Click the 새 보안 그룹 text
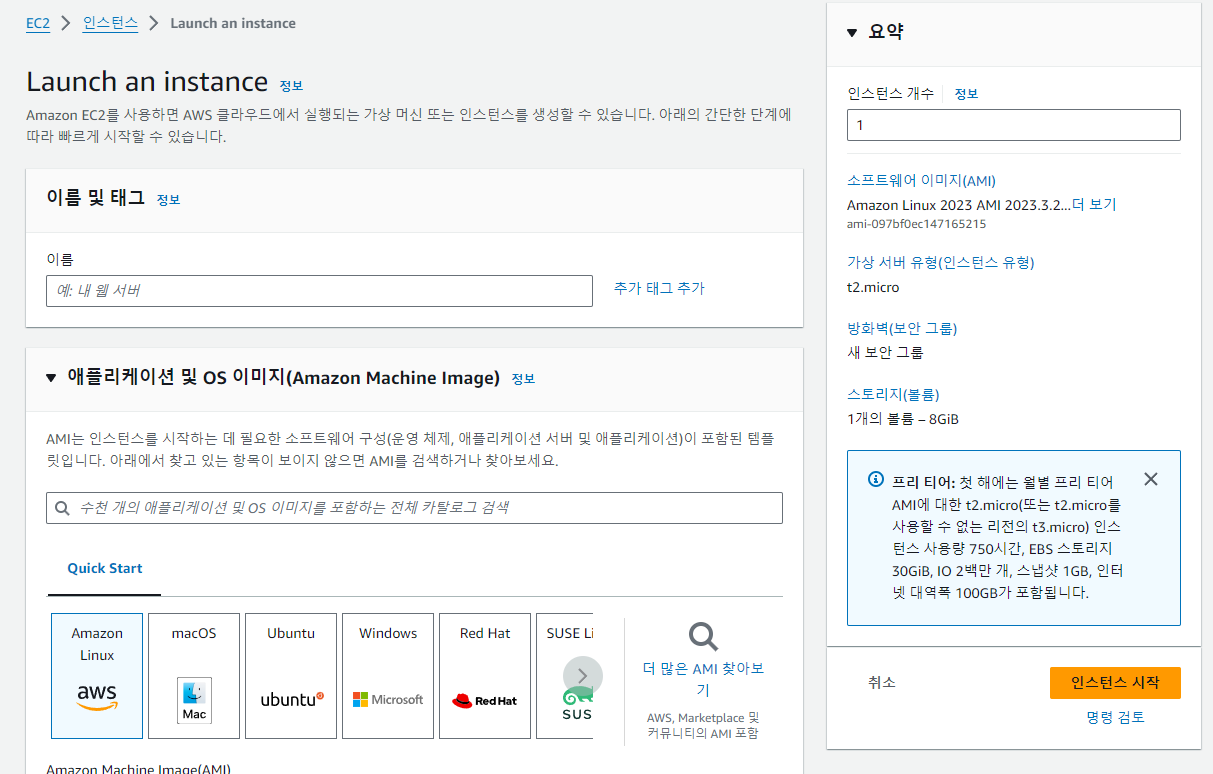 tap(885, 352)
